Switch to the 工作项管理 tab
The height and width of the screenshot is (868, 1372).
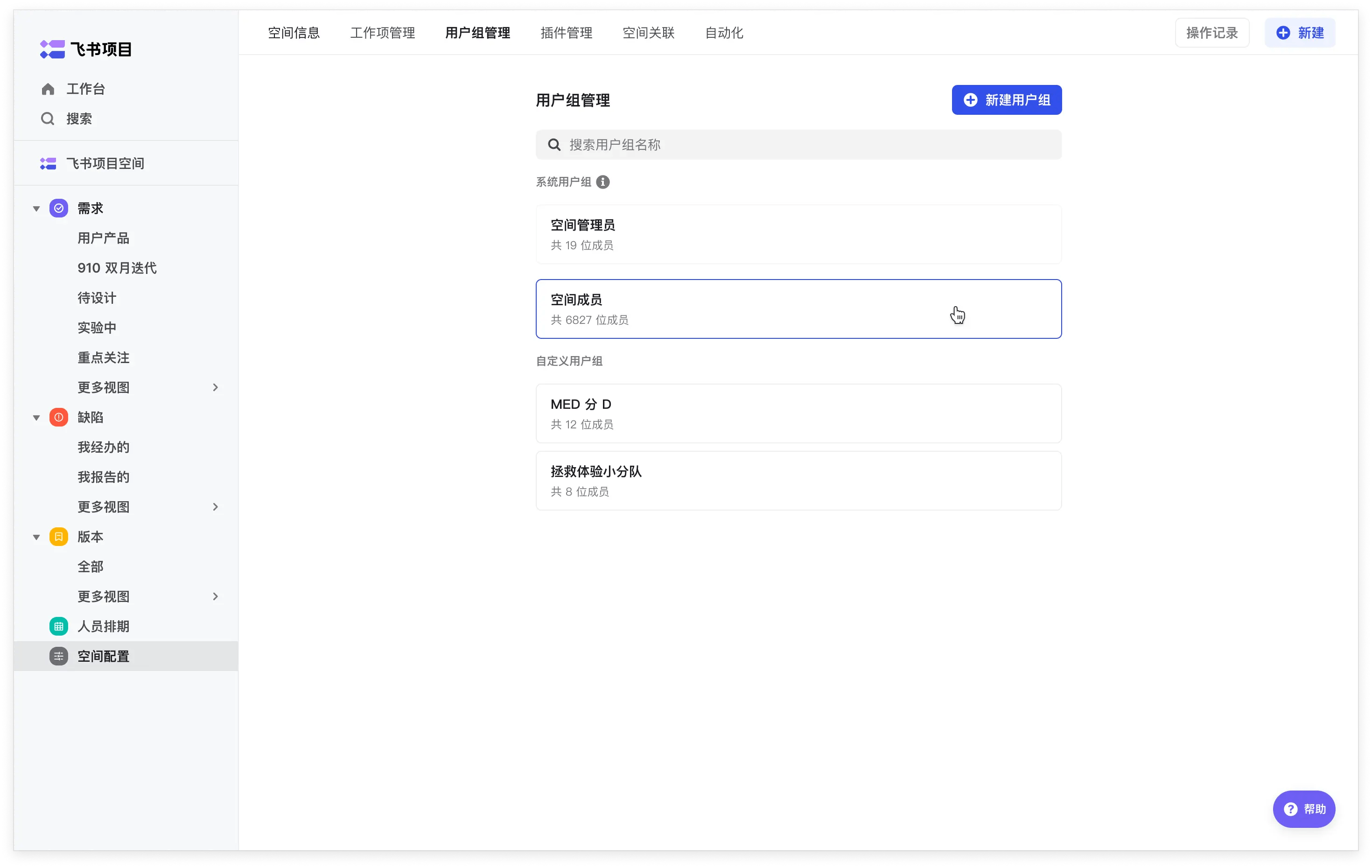[383, 33]
